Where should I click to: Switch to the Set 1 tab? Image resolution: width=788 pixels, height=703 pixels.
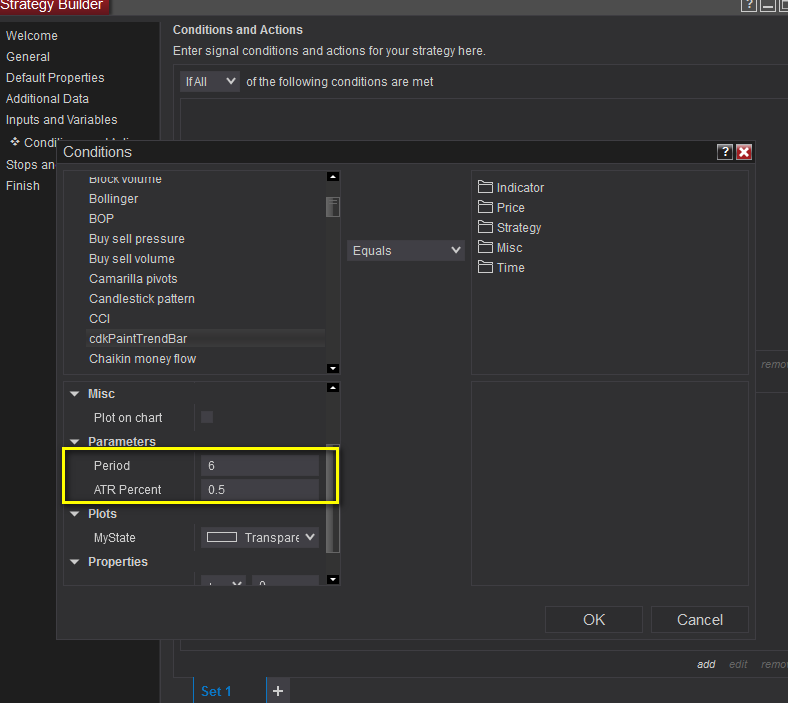click(x=216, y=691)
